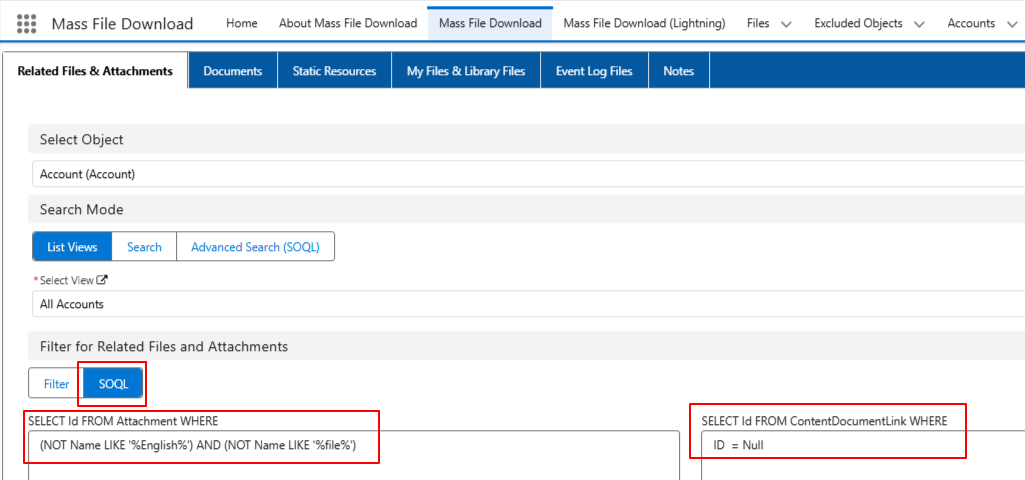The image size is (1025, 480).
Task: Choose Advanced Search (SOQL) mode
Action: click(256, 247)
